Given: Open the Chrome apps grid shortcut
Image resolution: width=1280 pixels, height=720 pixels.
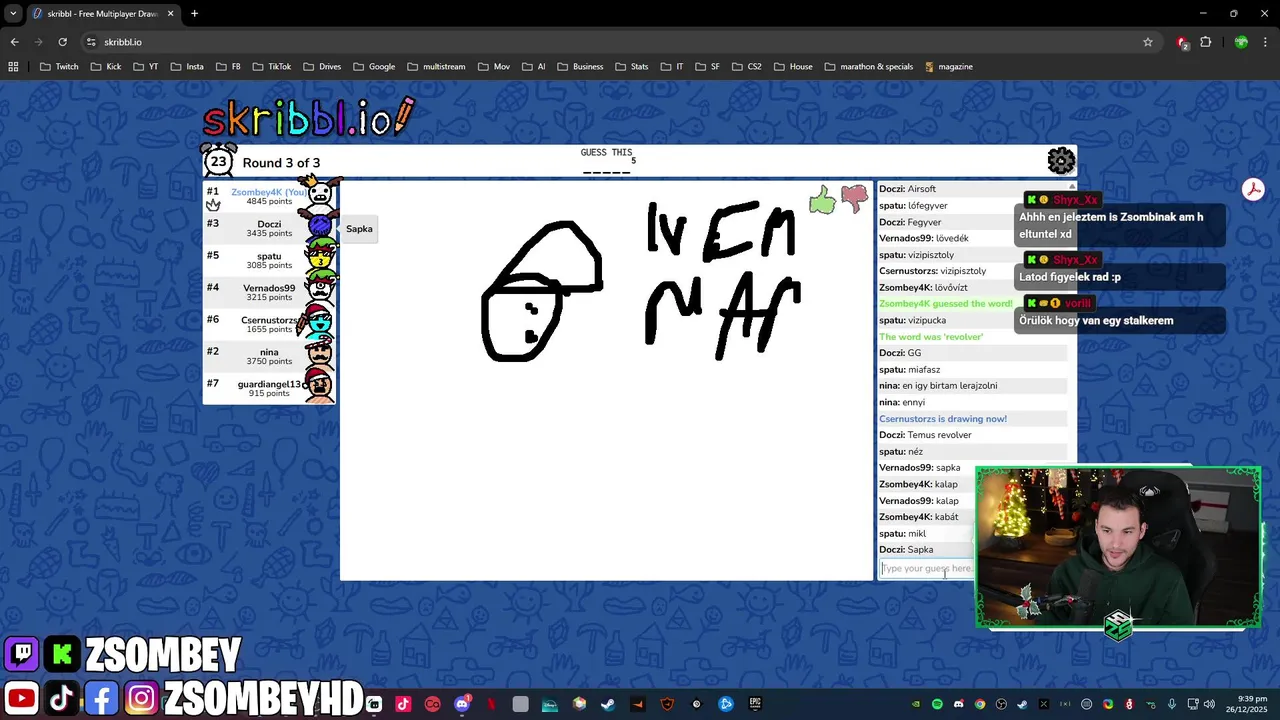Looking at the screenshot, I should coord(13,67).
